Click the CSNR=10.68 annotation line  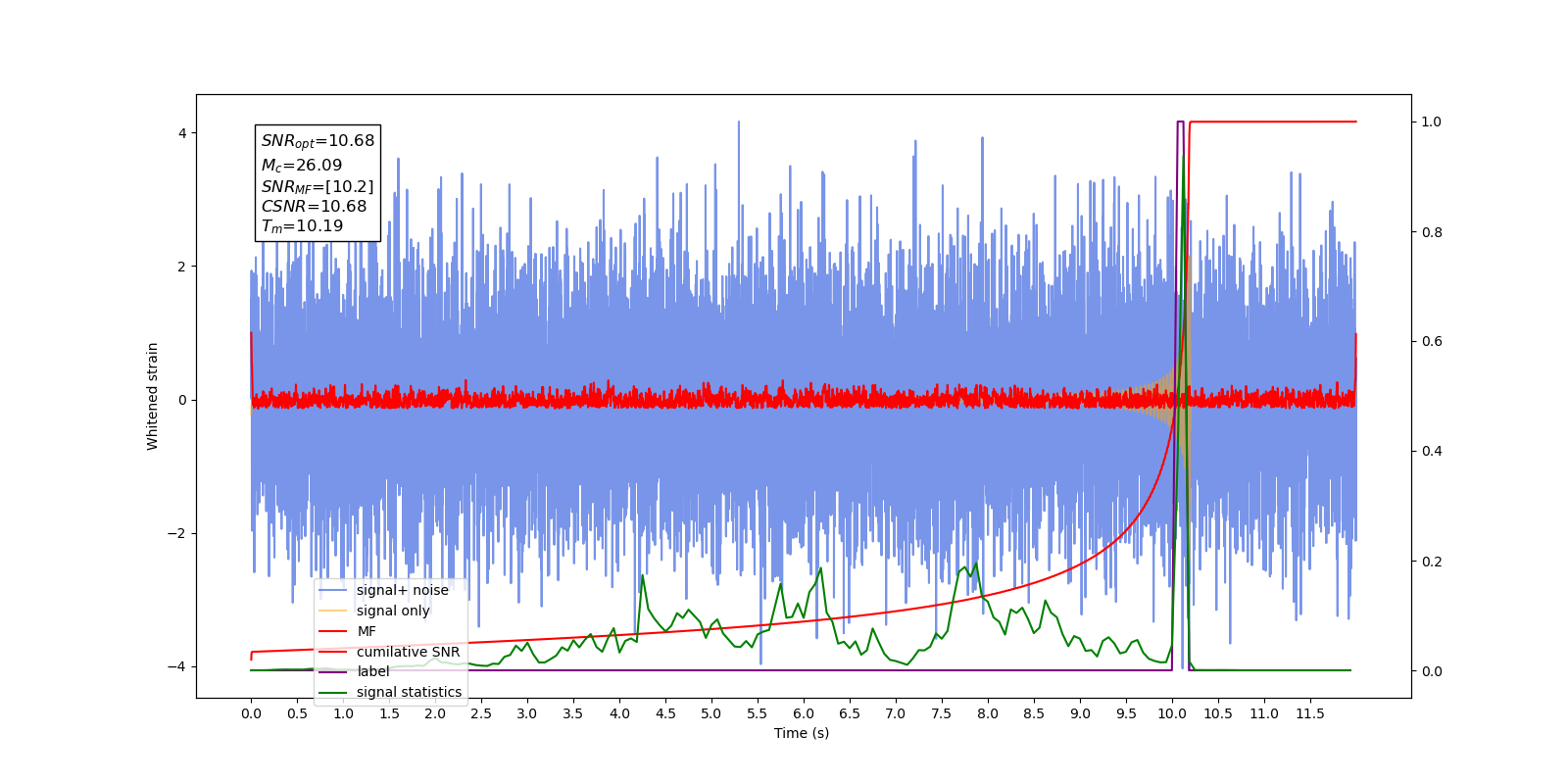[314, 207]
